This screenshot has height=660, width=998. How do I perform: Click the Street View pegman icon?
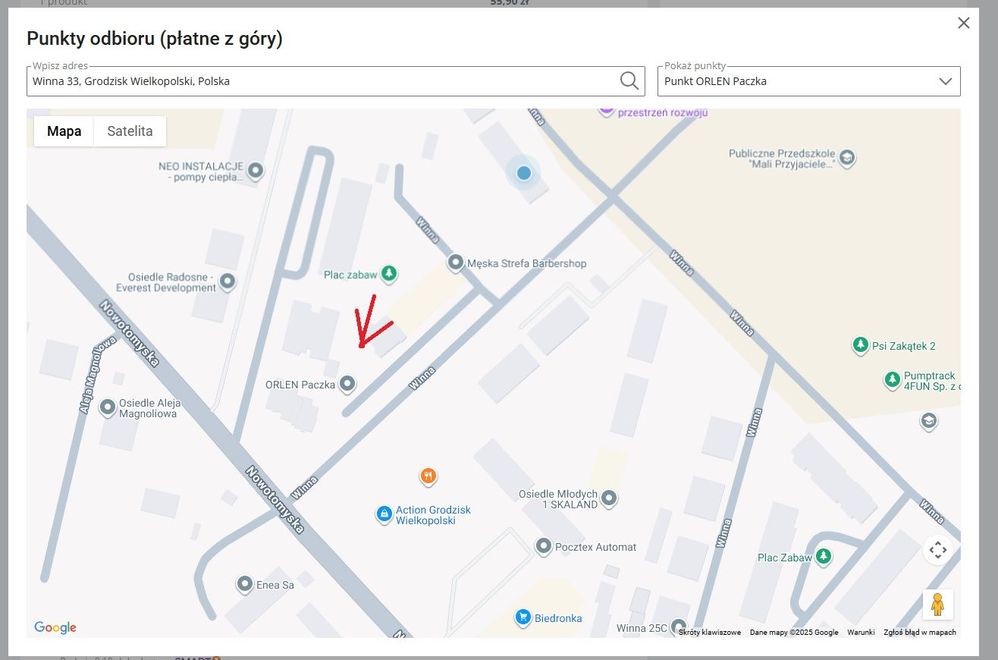[x=938, y=604]
